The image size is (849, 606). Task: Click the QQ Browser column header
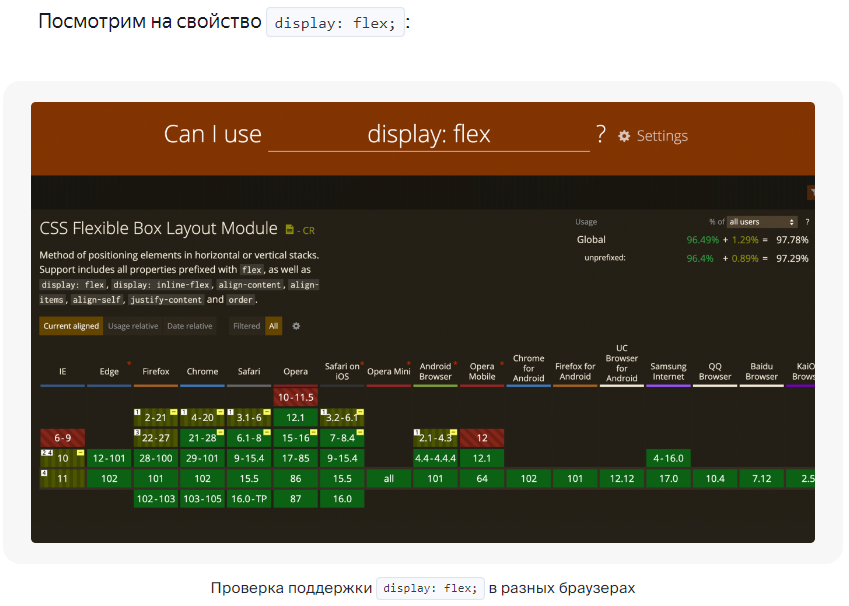[715, 372]
